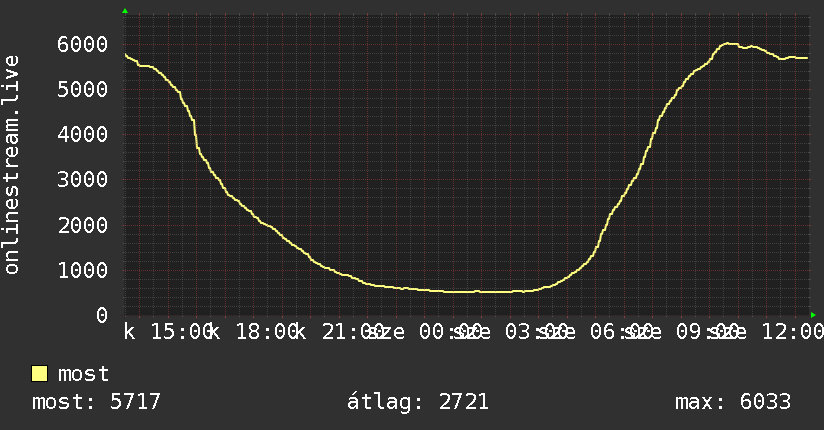Screen dimensions: 824x430
Task: Click the y-axis label '6000'
Action: tap(83, 44)
